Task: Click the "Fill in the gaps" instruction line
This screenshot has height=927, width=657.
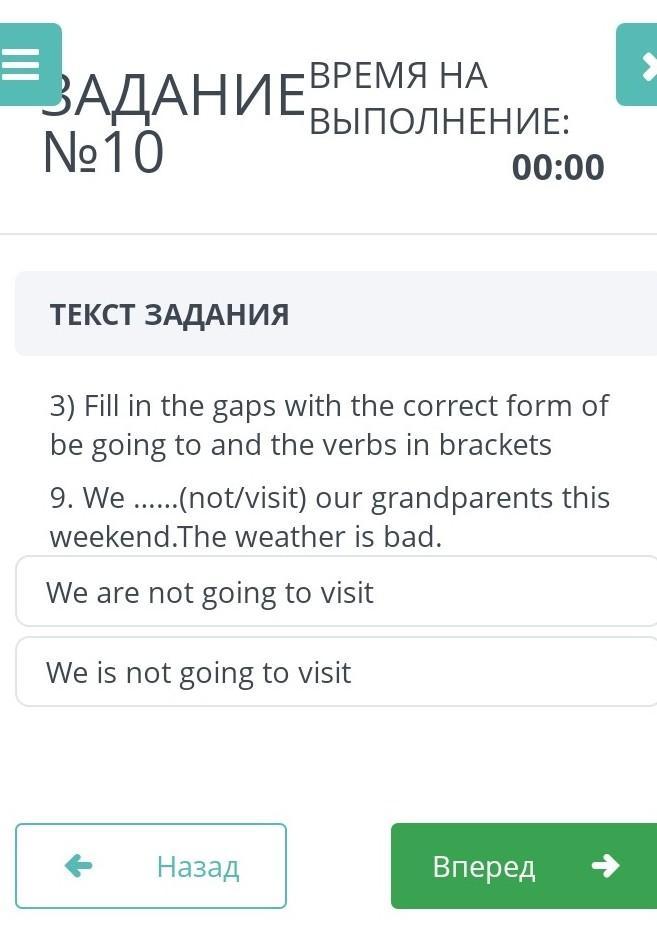Action: 329,406
